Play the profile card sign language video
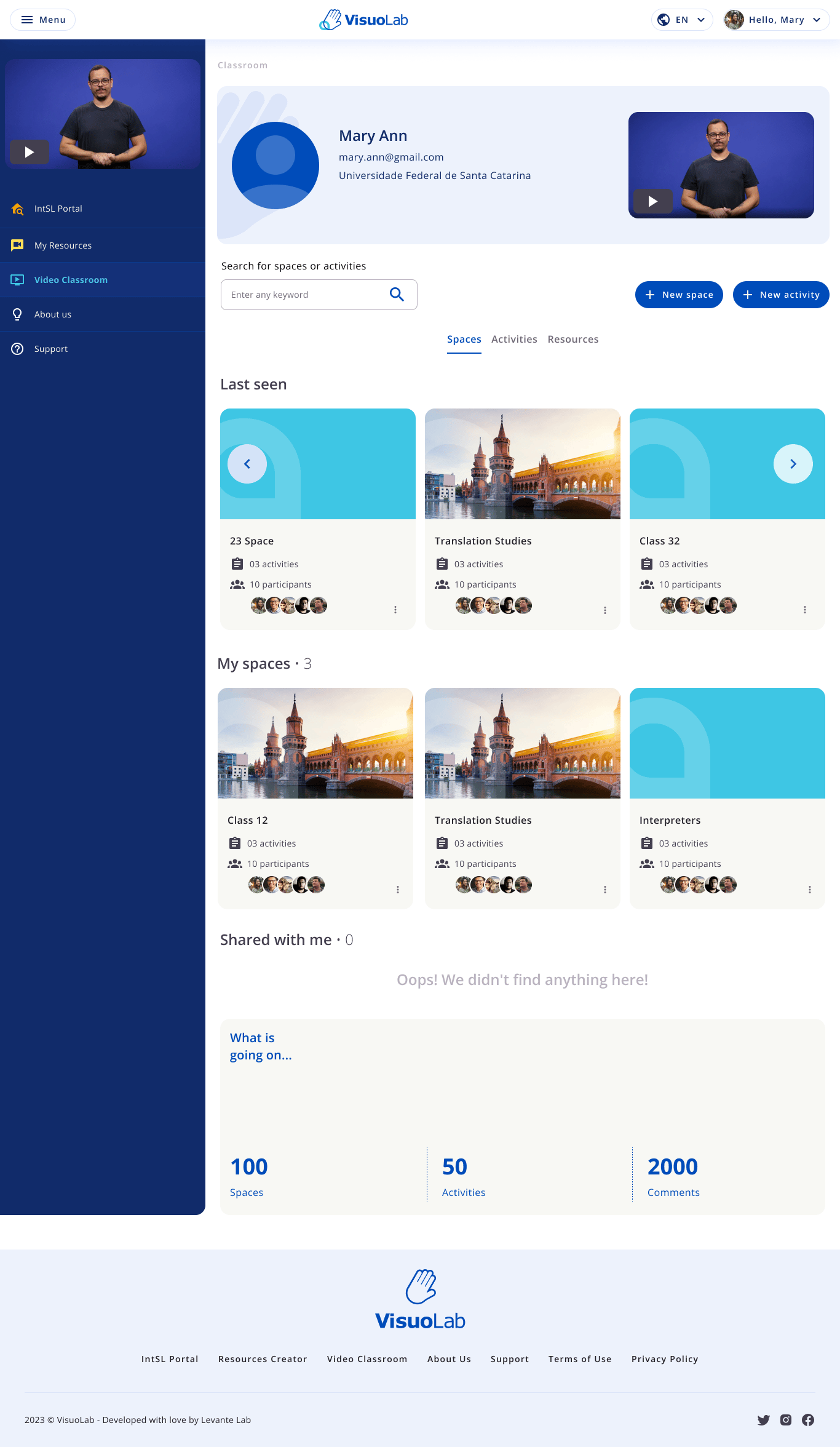The width and height of the screenshot is (840, 1447). coord(652,201)
